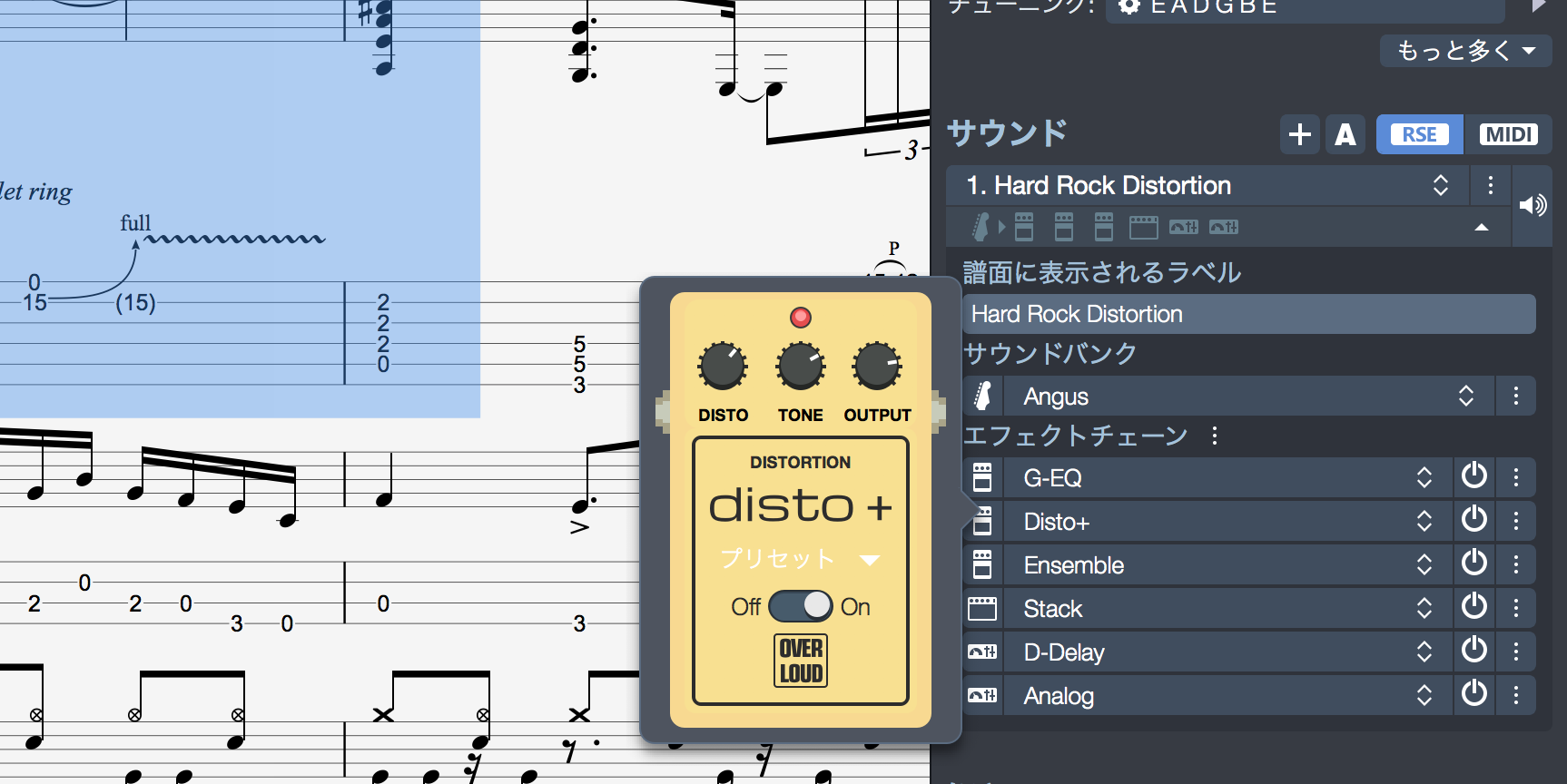Image resolution: width=1567 pixels, height=784 pixels.
Task: Click the Angus guitar sound bank icon
Action: [x=982, y=397]
